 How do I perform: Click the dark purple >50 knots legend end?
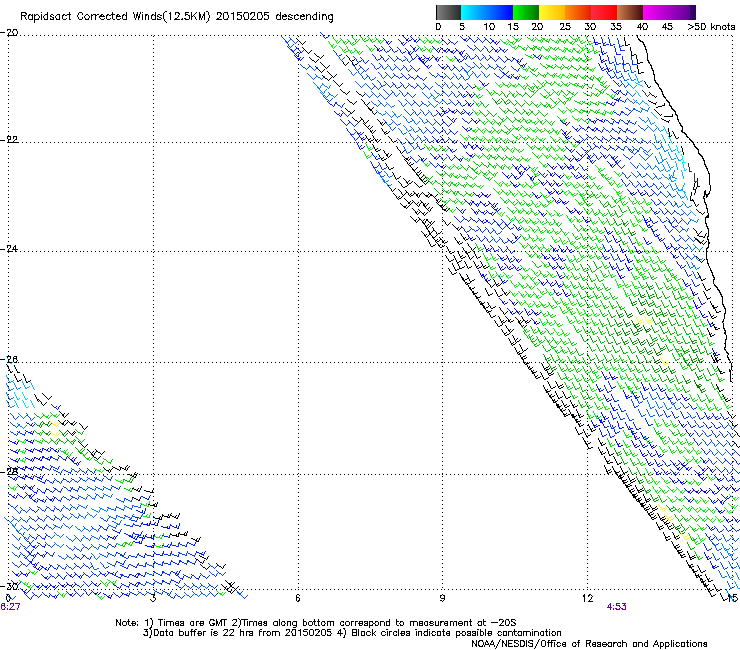tap(692, 12)
